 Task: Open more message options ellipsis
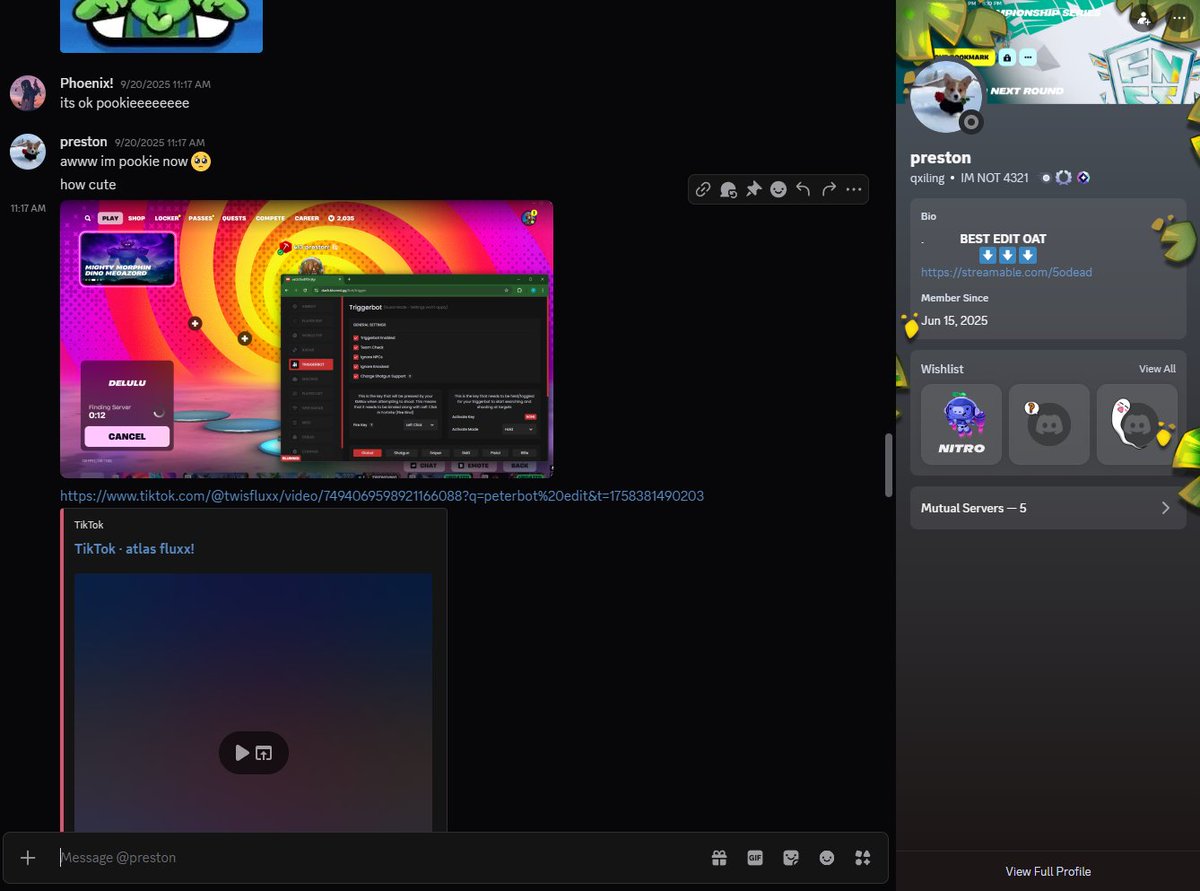pos(853,189)
